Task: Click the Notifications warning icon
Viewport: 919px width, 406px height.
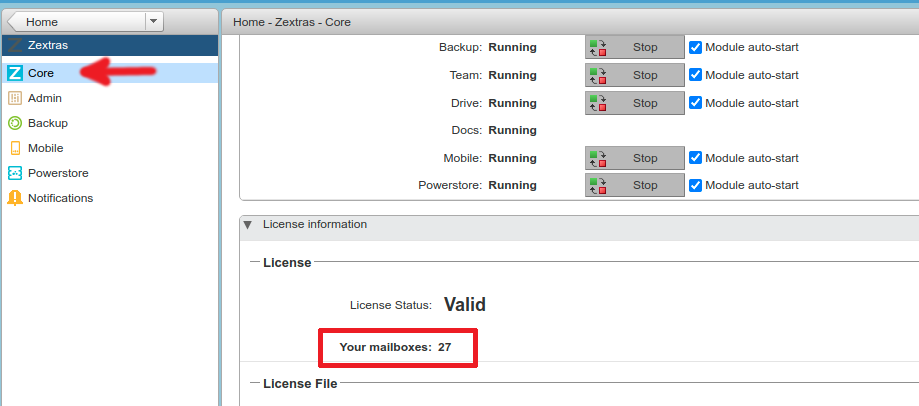Action: point(15,198)
